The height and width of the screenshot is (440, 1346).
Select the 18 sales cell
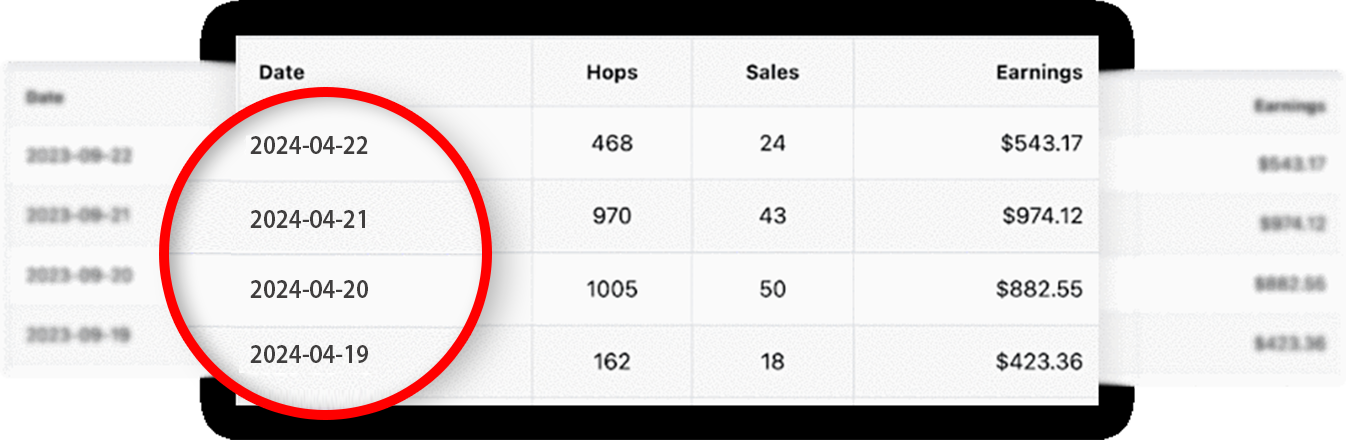pyautogui.click(x=772, y=361)
